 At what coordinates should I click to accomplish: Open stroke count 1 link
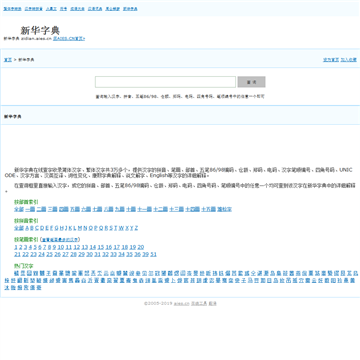[x=16, y=247]
